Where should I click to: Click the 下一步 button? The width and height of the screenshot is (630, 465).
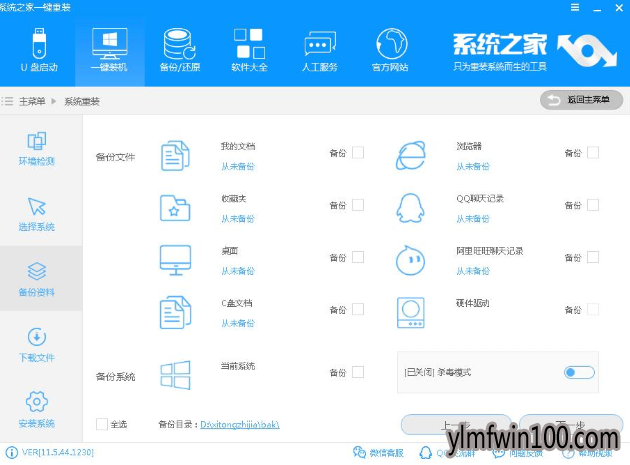[571, 424]
